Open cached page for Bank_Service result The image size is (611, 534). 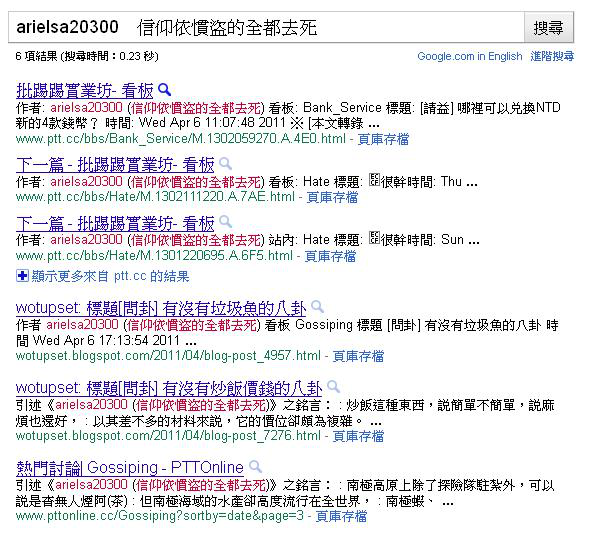pyautogui.click(x=383, y=139)
